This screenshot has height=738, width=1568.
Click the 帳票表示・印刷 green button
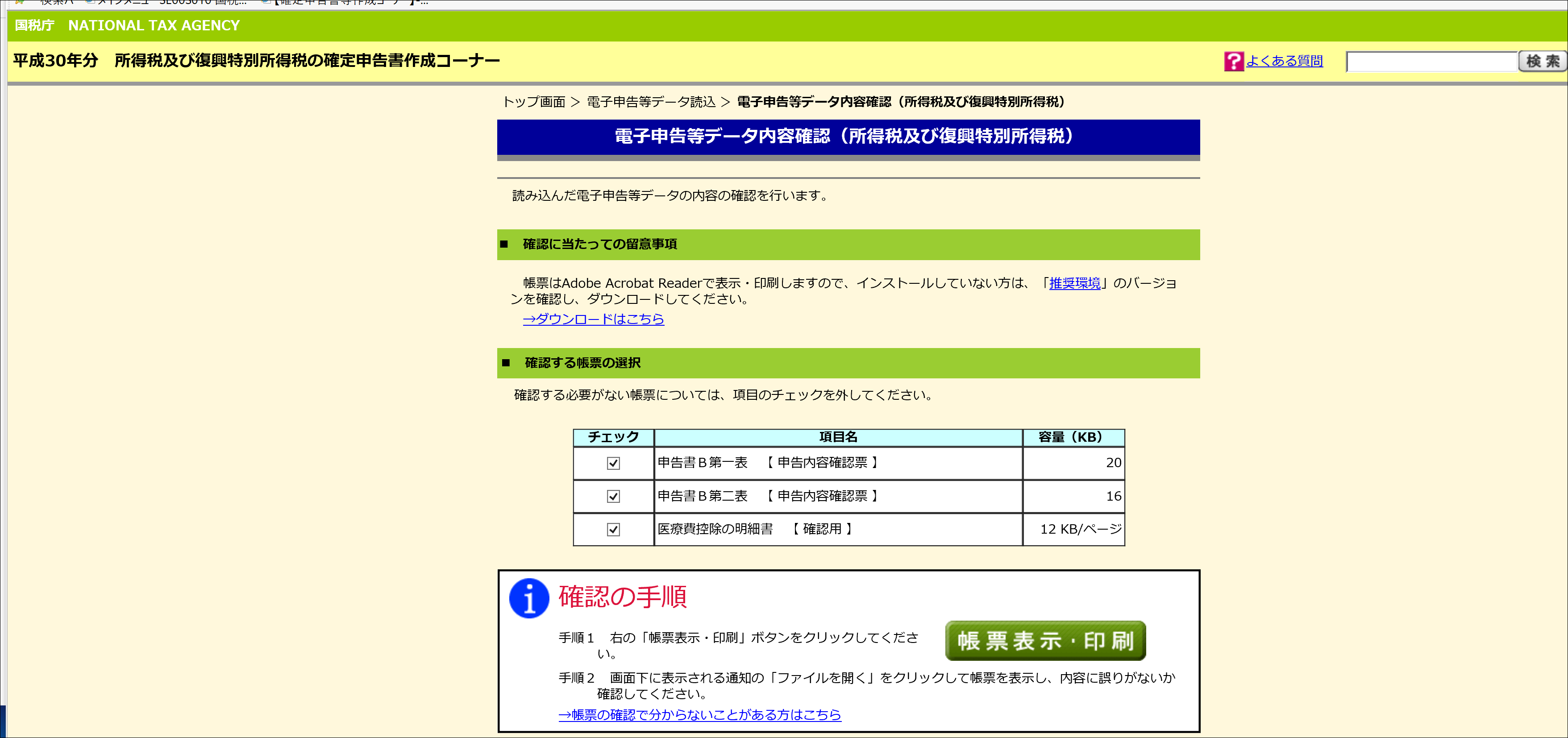click(x=1045, y=641)
